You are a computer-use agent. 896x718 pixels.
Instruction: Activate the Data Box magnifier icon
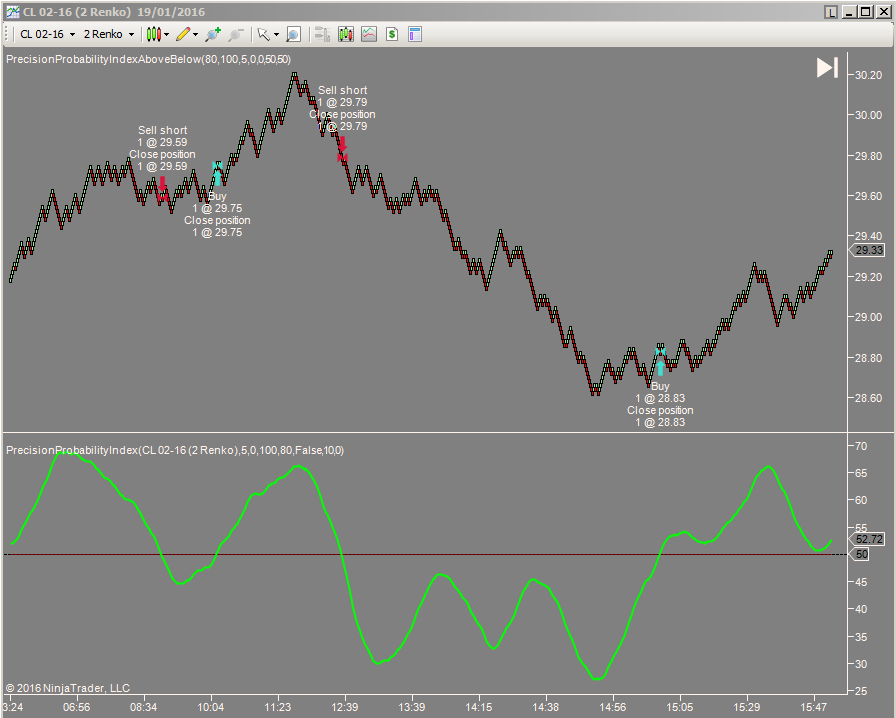(292, 33)
